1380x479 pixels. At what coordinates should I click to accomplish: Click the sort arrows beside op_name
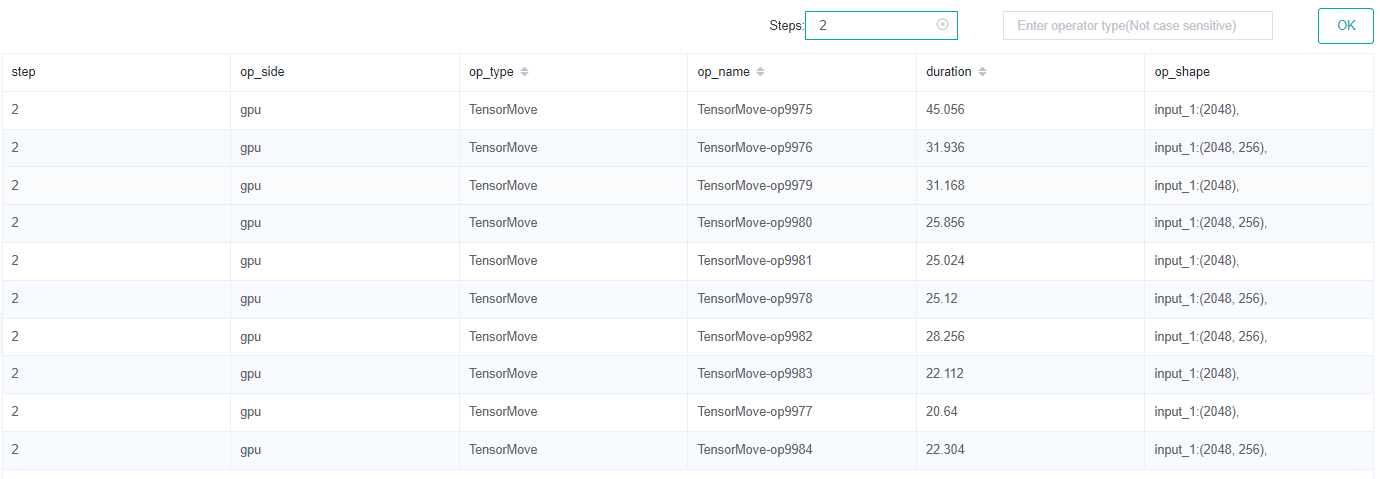coord(760,72)
